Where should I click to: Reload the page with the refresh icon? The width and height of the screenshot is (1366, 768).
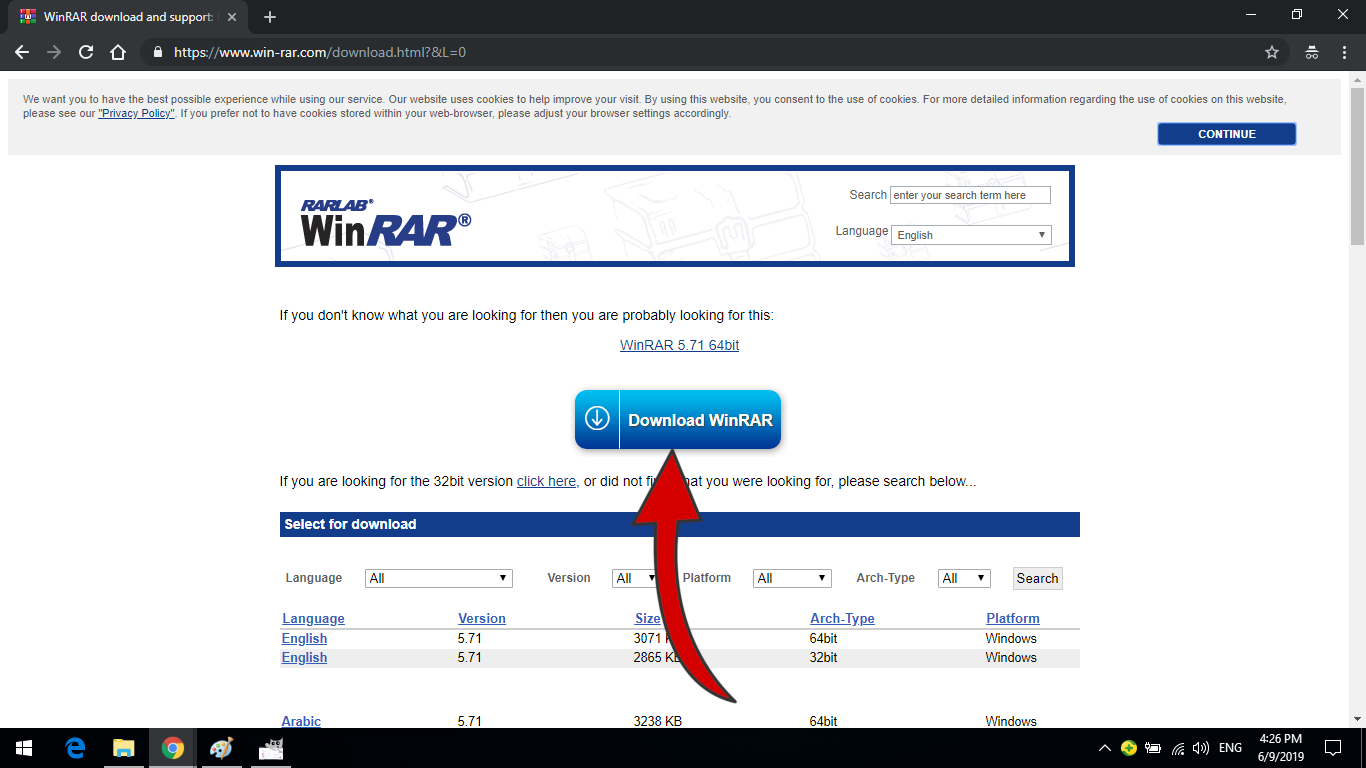86,52
